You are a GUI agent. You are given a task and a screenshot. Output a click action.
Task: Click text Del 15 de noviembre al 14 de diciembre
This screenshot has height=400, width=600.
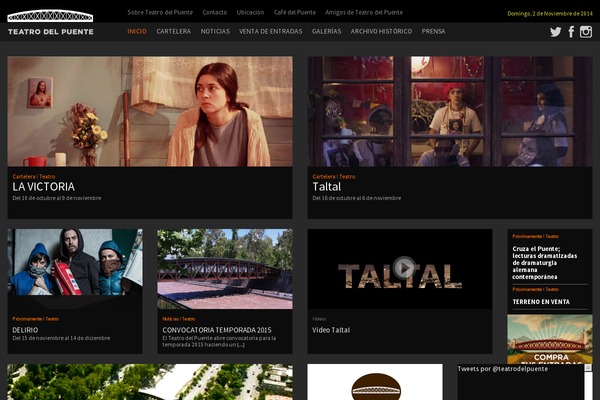click(x=61, y=338)
